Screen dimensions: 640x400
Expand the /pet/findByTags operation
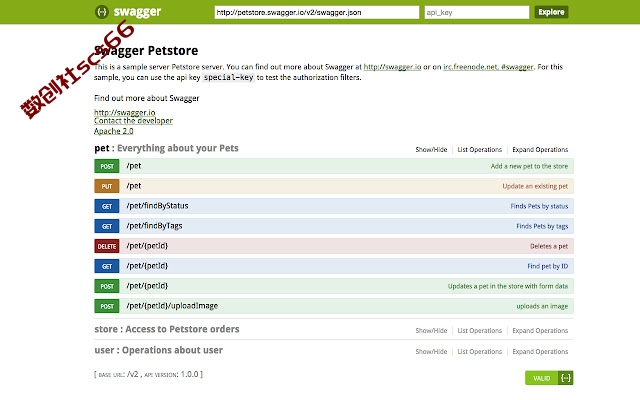(154, 226)
